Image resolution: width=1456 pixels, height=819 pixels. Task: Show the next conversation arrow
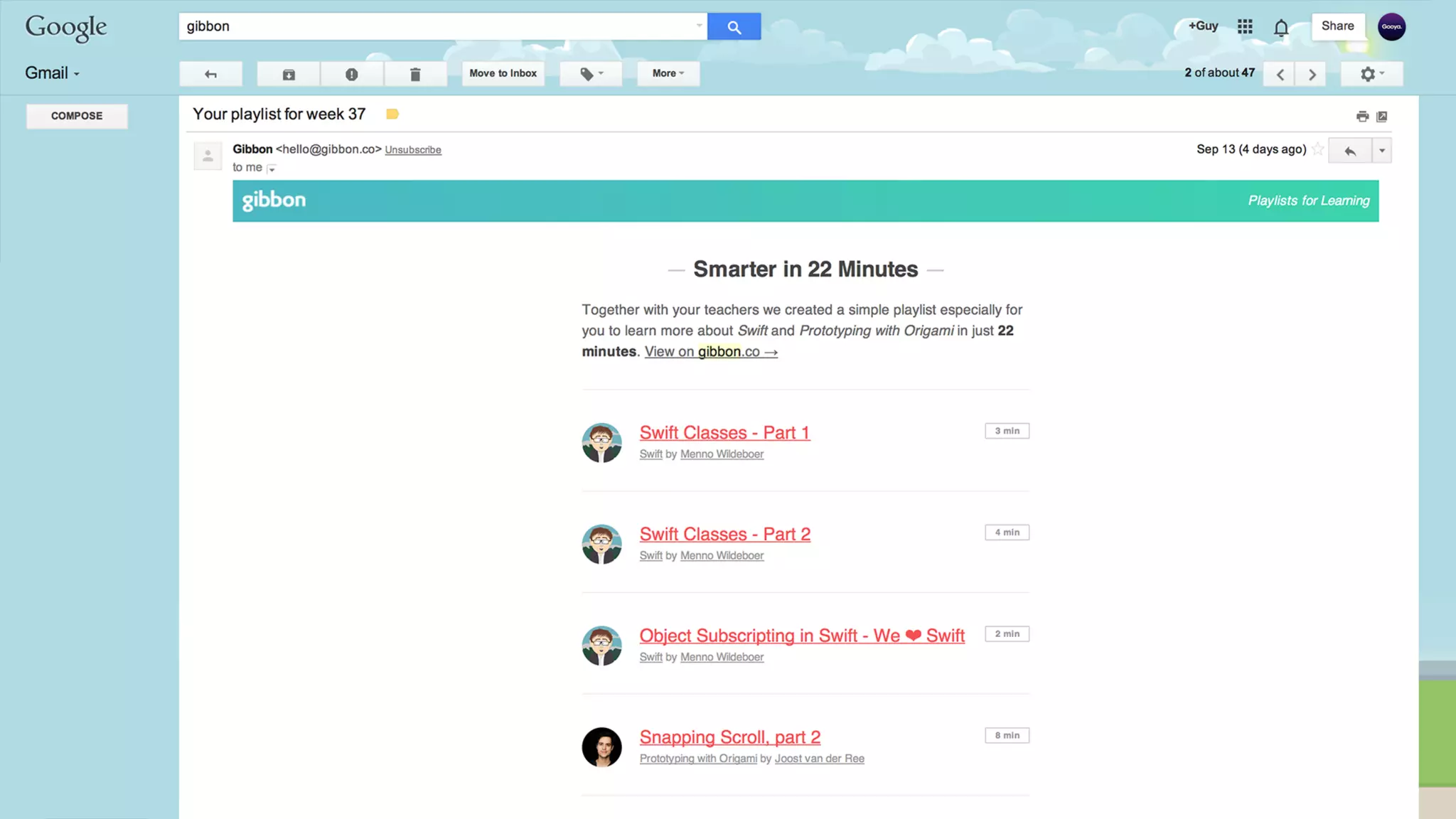pyautogui.click(x=1312, y=74)
